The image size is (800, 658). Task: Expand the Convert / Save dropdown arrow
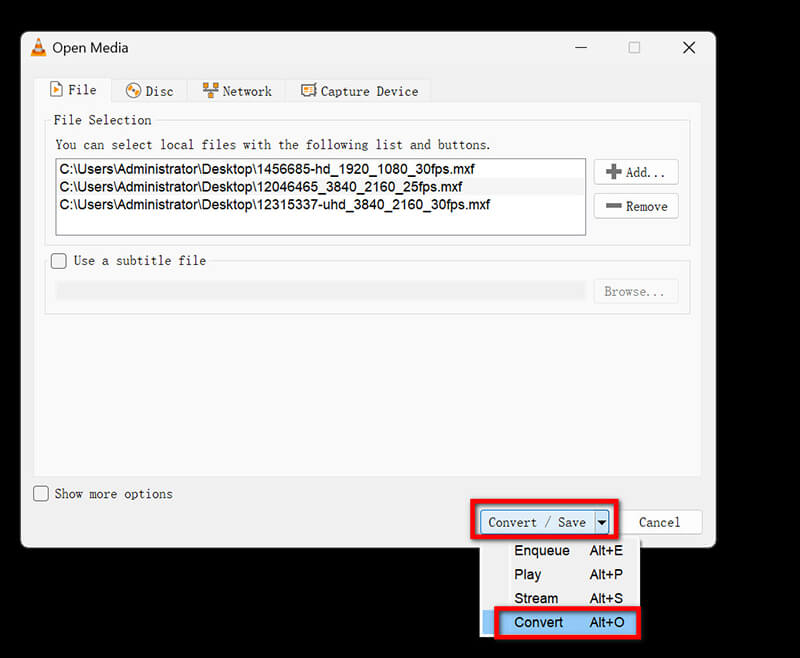click(x=602, y=522)
